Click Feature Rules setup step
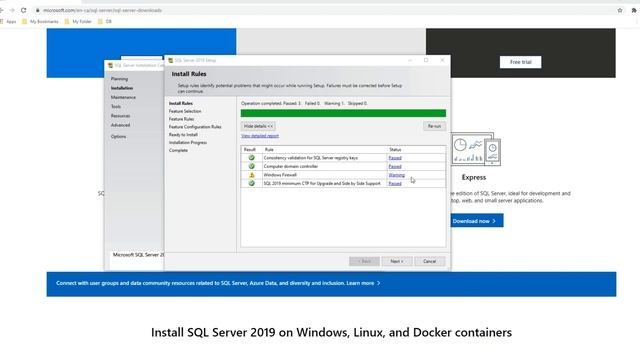Viewport: 640px width, 360px height. [x=181, y=119]
